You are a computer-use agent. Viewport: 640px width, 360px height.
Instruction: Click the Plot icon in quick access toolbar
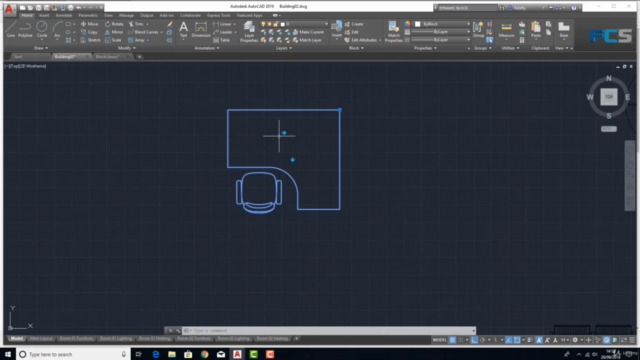coord(70,8)
